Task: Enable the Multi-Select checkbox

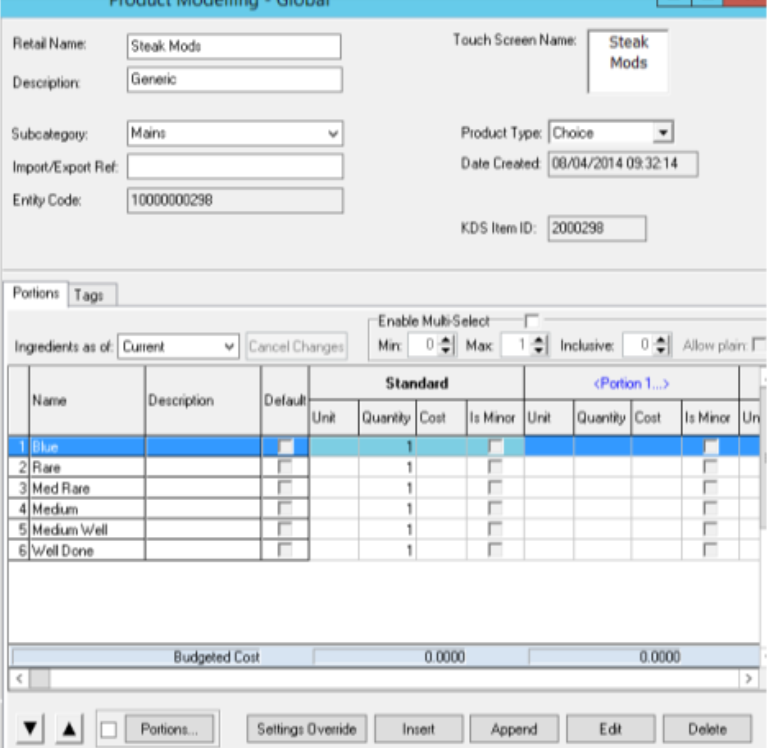Action: point(532,320)
